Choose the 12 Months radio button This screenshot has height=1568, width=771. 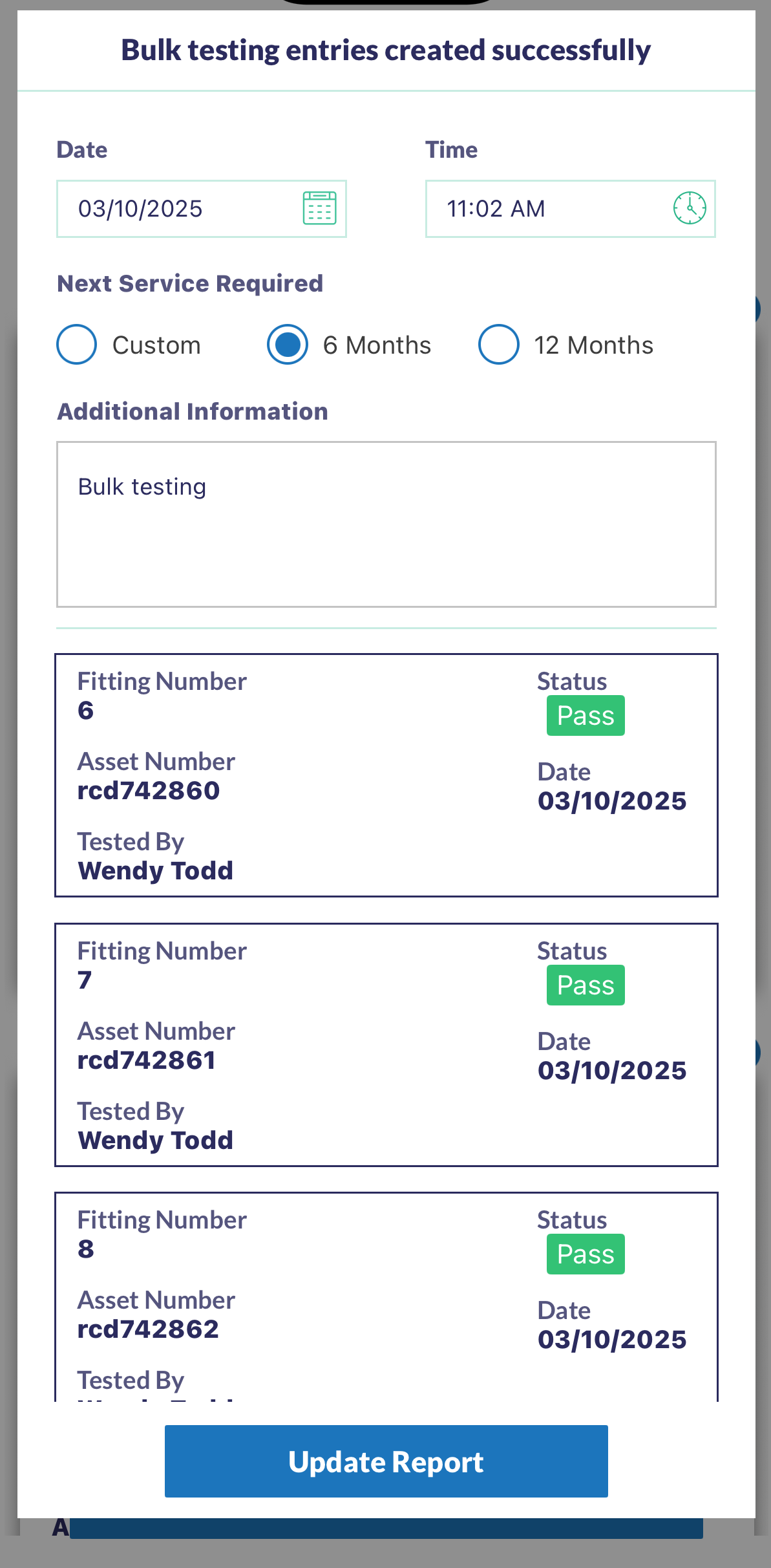tap(498, 345)
